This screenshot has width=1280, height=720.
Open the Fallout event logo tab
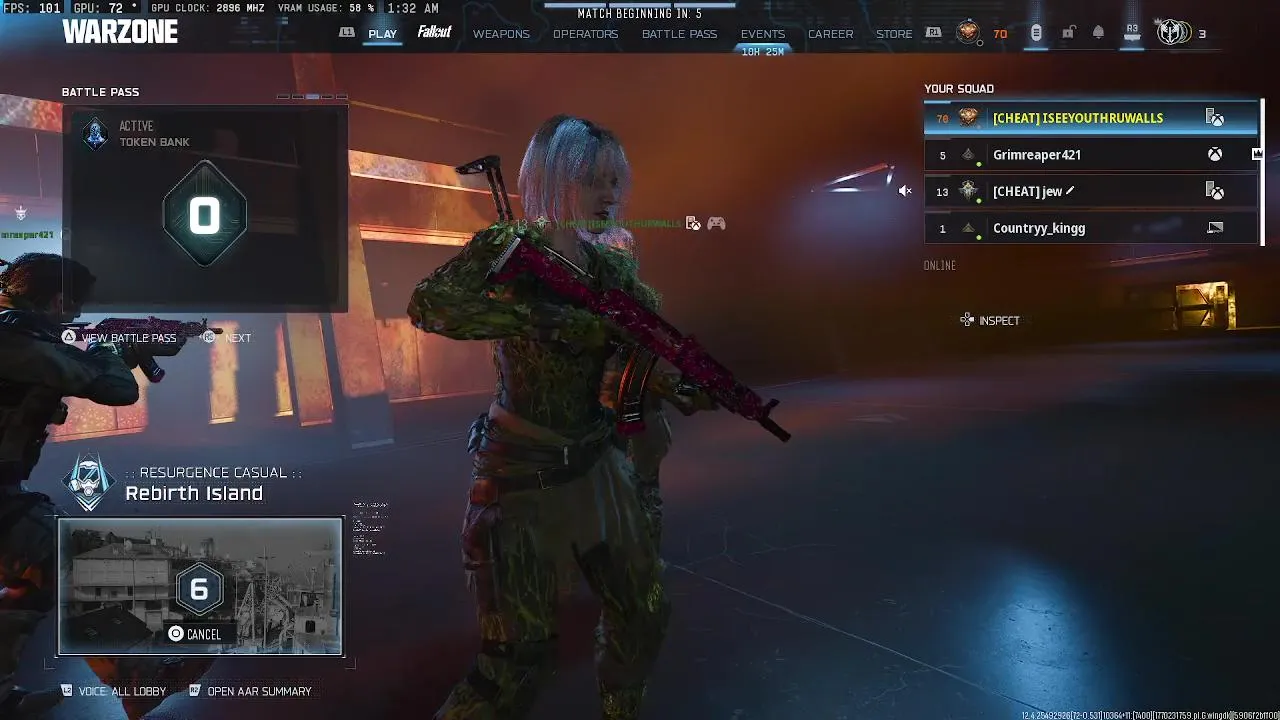pyautogui.click(x=434, y=32)
